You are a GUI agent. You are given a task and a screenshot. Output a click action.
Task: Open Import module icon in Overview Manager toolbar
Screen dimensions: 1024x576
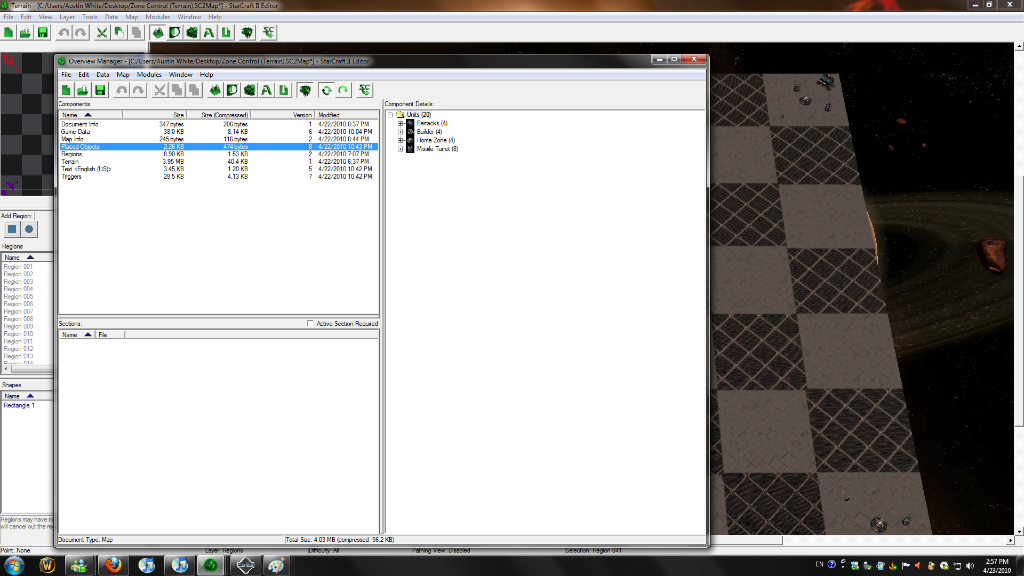click(283, 90)
